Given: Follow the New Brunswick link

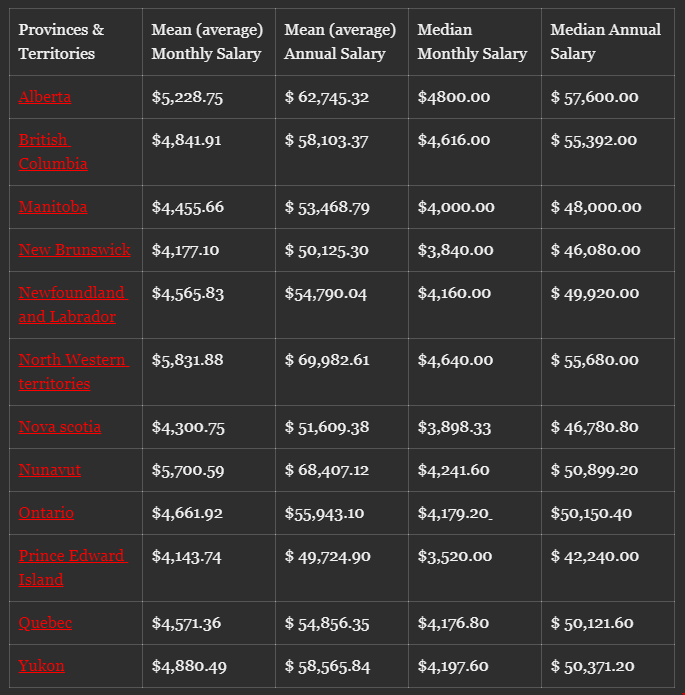Looking at the screenshot, I should coord(74,250).
